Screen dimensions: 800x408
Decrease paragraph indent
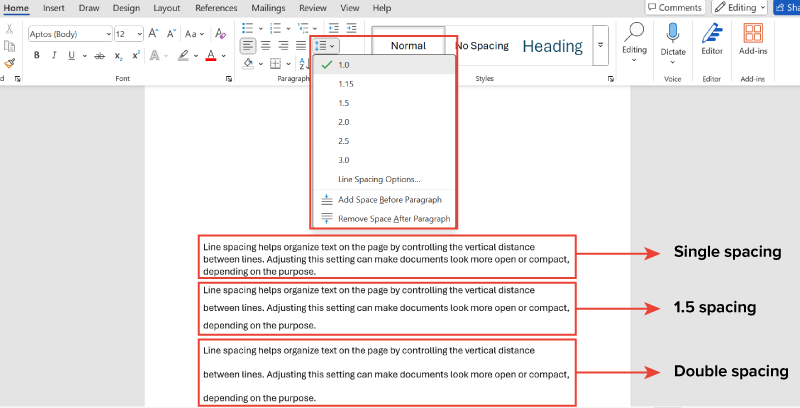[x=334, y=28]
